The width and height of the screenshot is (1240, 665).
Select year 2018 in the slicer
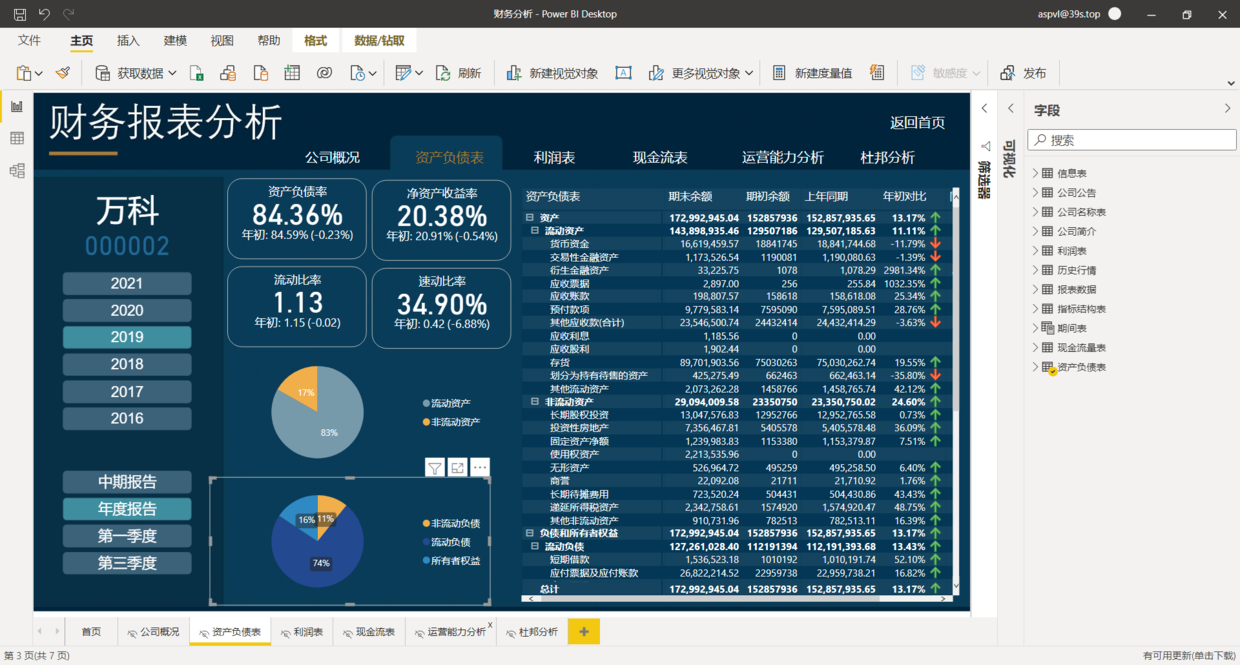(127, 364)
